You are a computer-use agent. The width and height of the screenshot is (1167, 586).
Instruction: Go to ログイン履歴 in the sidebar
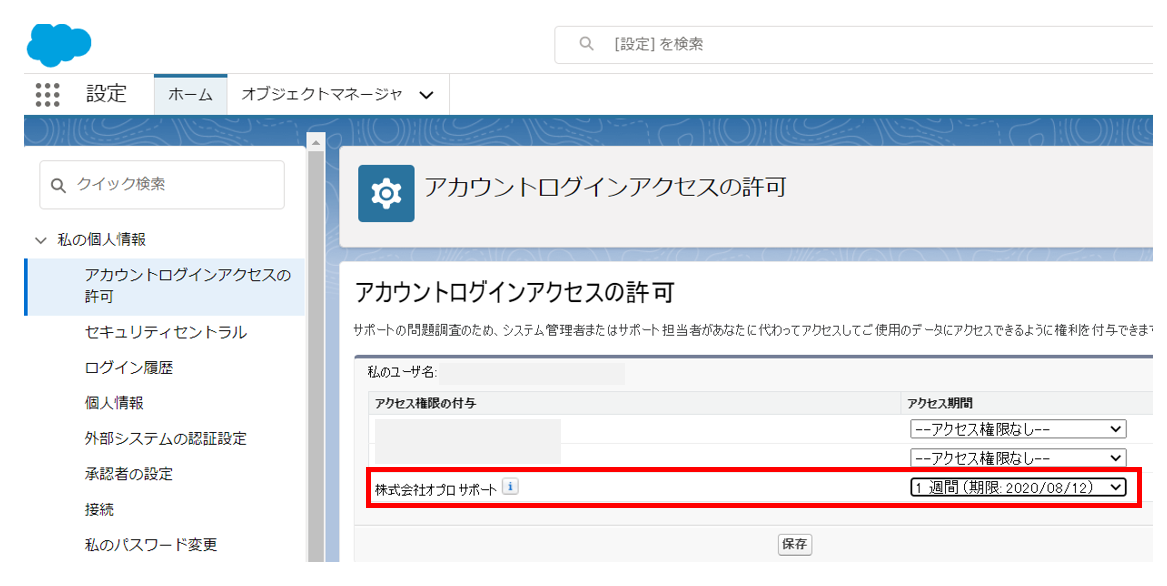tap(129, 368)
